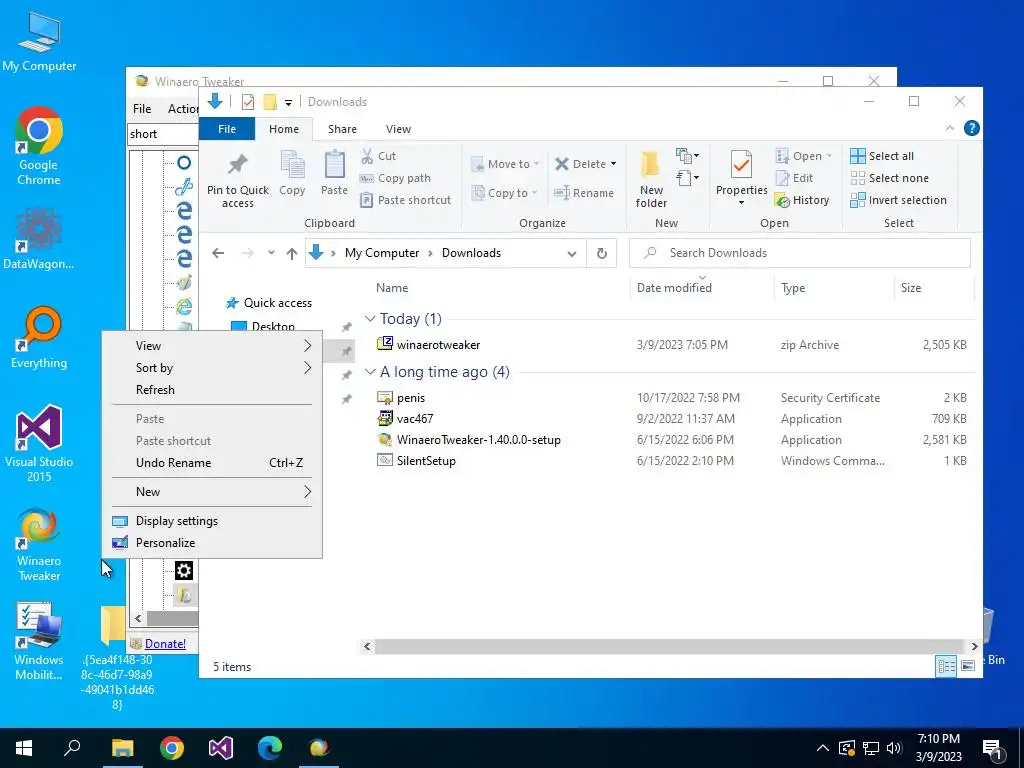
Task: Open Copy to dropdown in ribbon
Action: click(x=505, y=193)
